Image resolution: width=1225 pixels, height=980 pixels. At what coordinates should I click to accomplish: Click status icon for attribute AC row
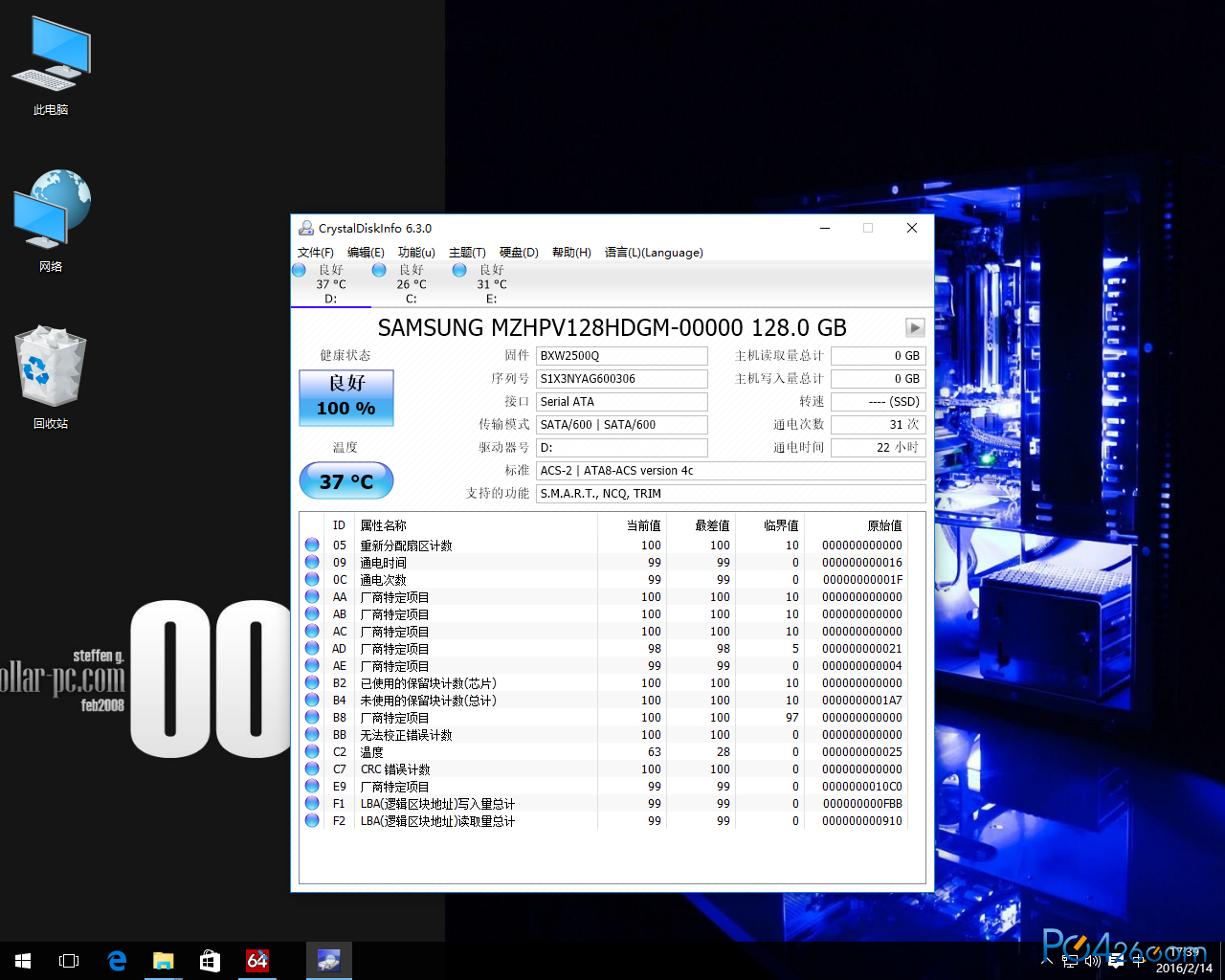[312, 631]
